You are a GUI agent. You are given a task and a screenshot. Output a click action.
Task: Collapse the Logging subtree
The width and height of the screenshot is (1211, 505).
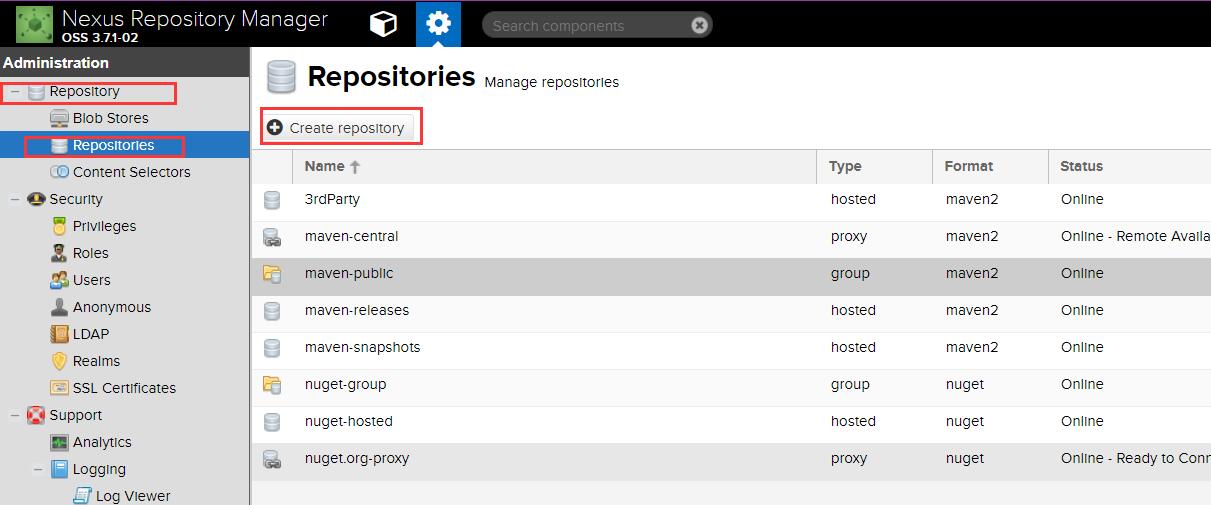tap(38, 469)
